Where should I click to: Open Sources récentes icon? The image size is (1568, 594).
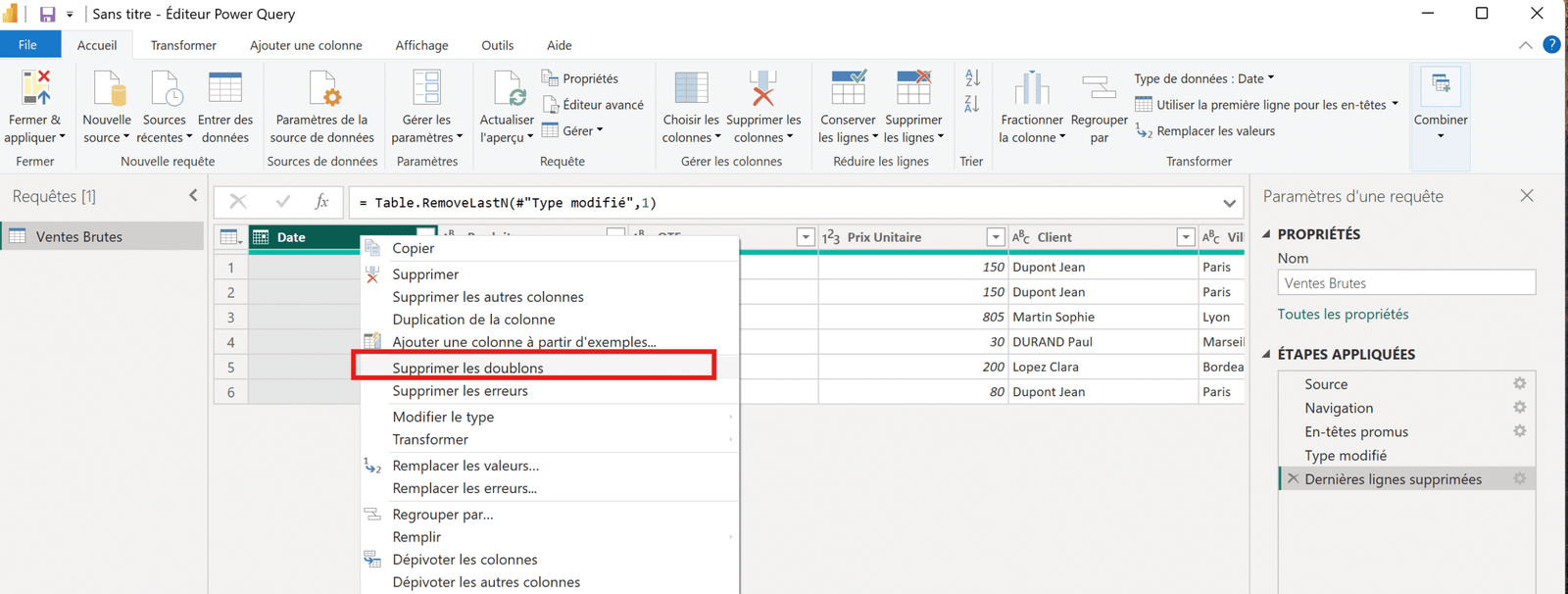coord(165,88)
